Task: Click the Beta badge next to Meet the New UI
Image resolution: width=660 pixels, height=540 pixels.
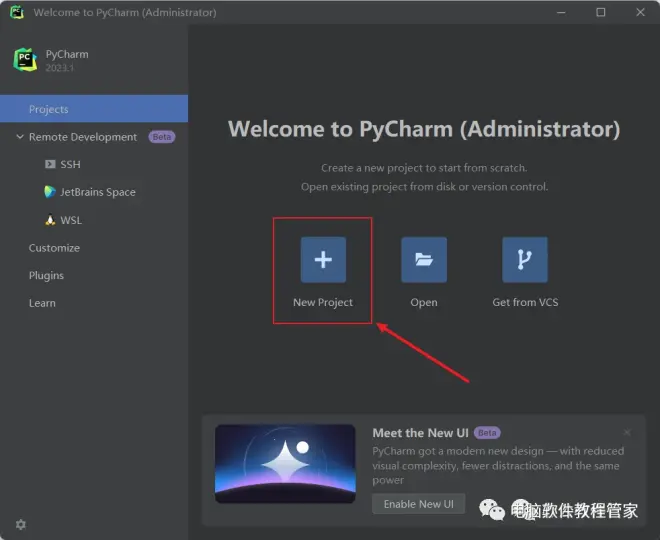Action: click(487, 433)
